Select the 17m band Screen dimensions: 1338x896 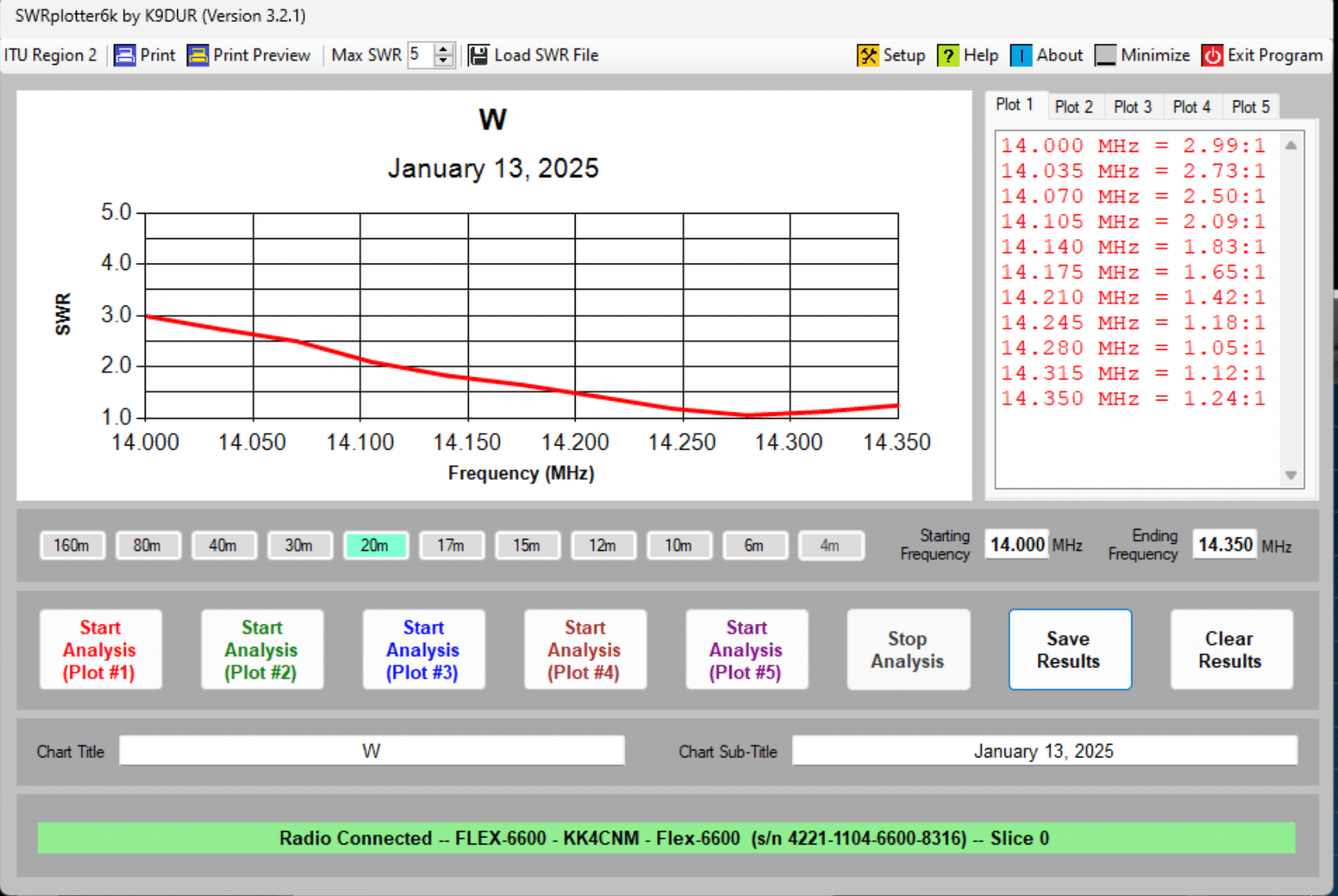451,545
